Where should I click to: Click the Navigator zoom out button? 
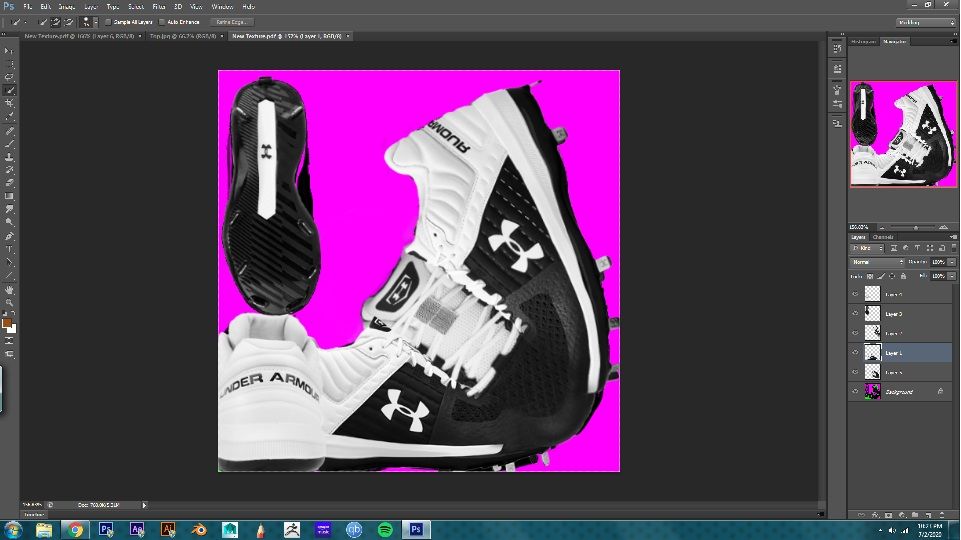point(882,227)
